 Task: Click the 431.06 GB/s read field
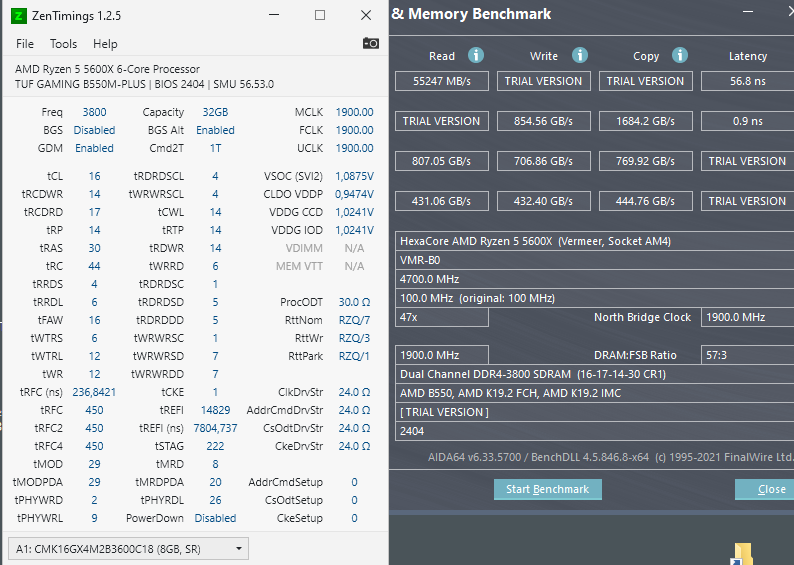442,201
